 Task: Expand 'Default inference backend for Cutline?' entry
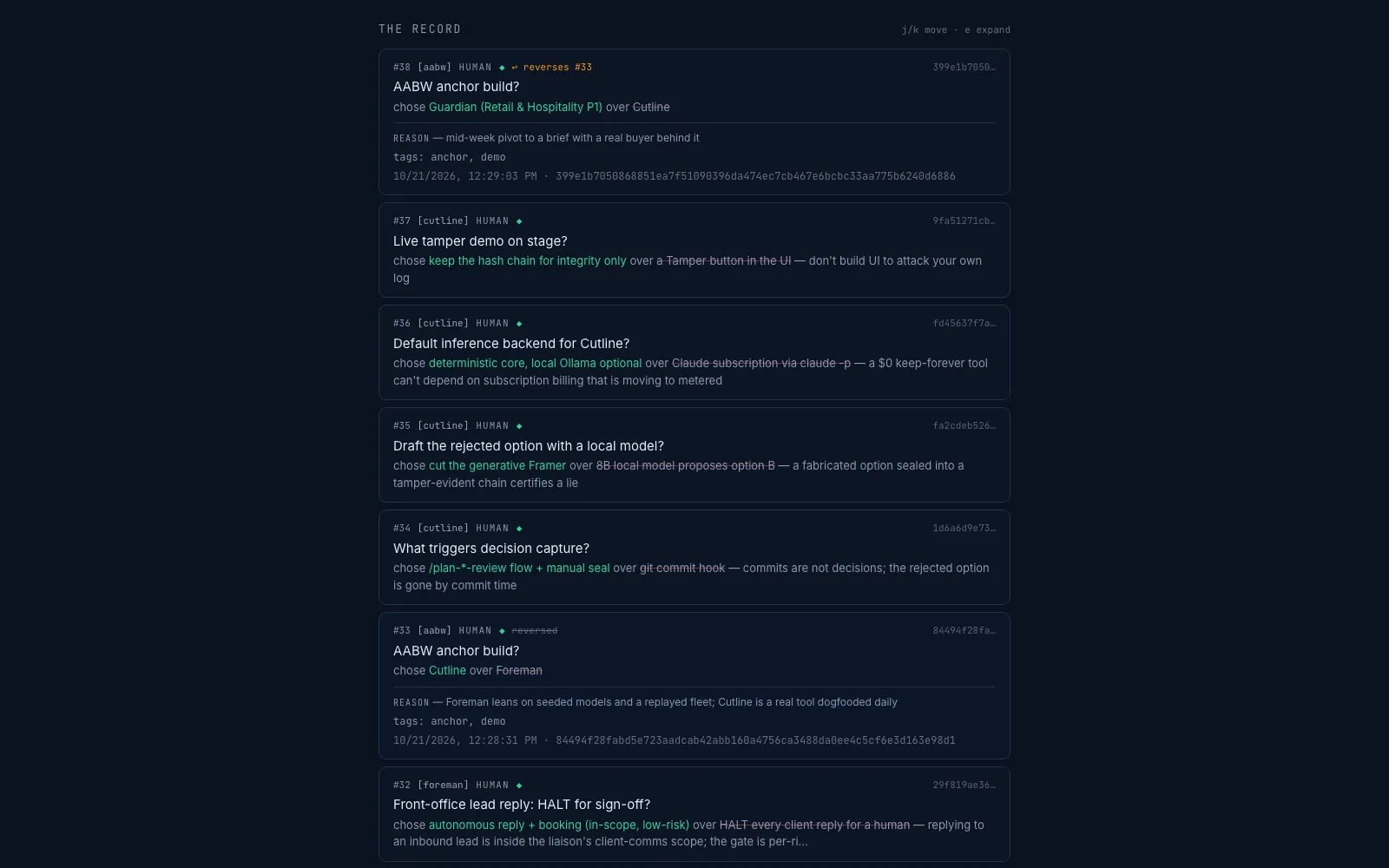tap(694, 352)
